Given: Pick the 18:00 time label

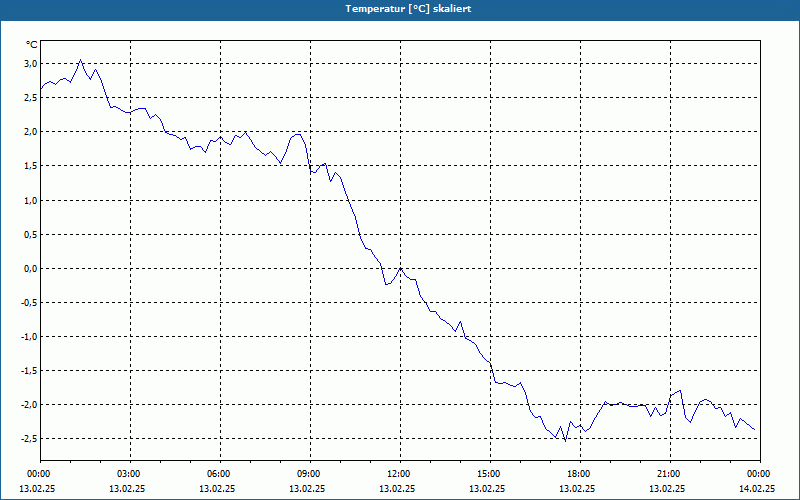Looking at the screenshot, I should tap(580, 474).
